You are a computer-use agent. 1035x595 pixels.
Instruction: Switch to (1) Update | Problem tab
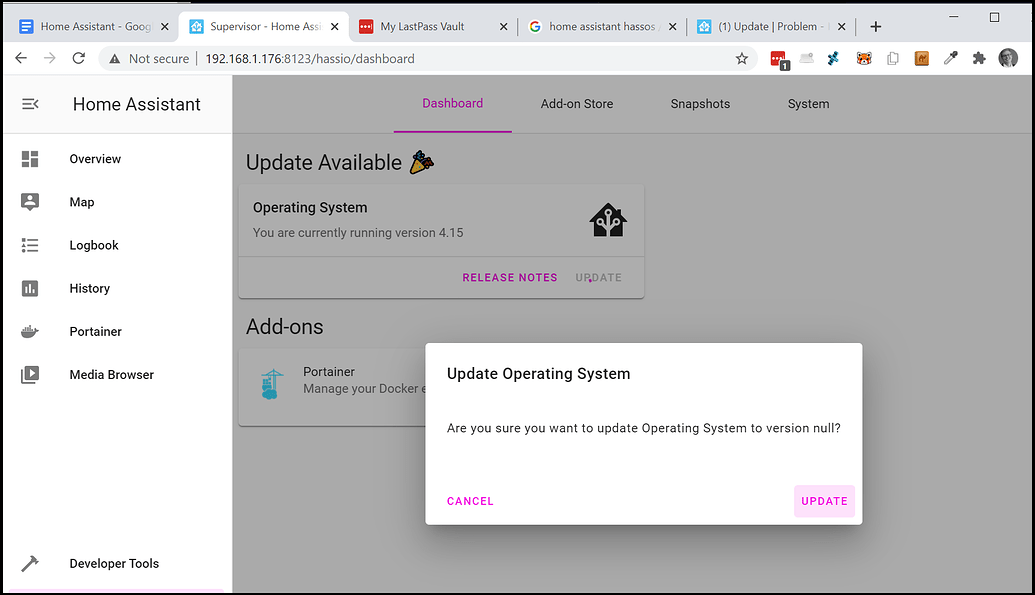772,26
